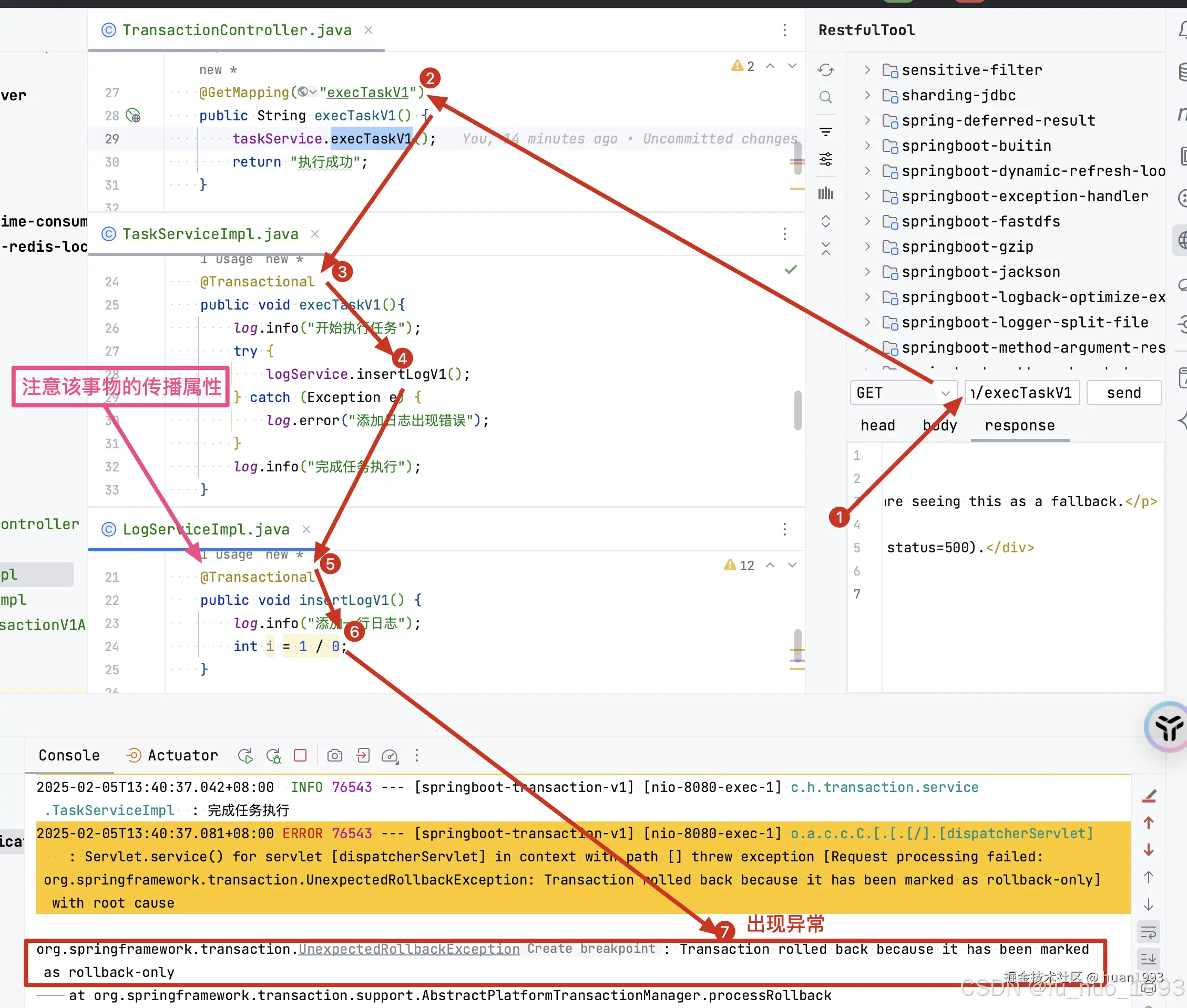
Task: Expand the springboot-gzip folder
Action: click(867, 247)
